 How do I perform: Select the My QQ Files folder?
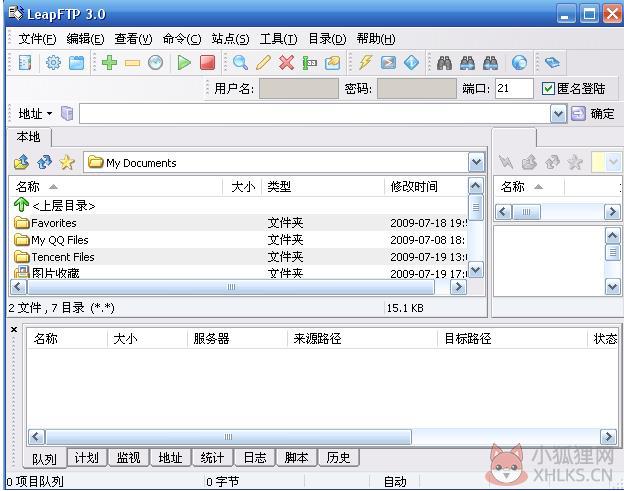(x=238, y=240)
